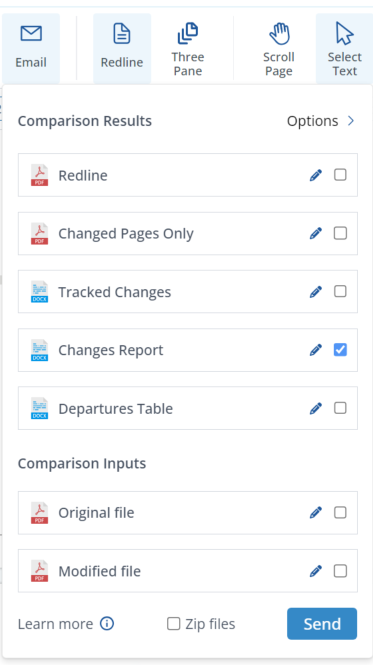Enable the Zip files checkbox
373x665 pixels.
click(174, 623)
